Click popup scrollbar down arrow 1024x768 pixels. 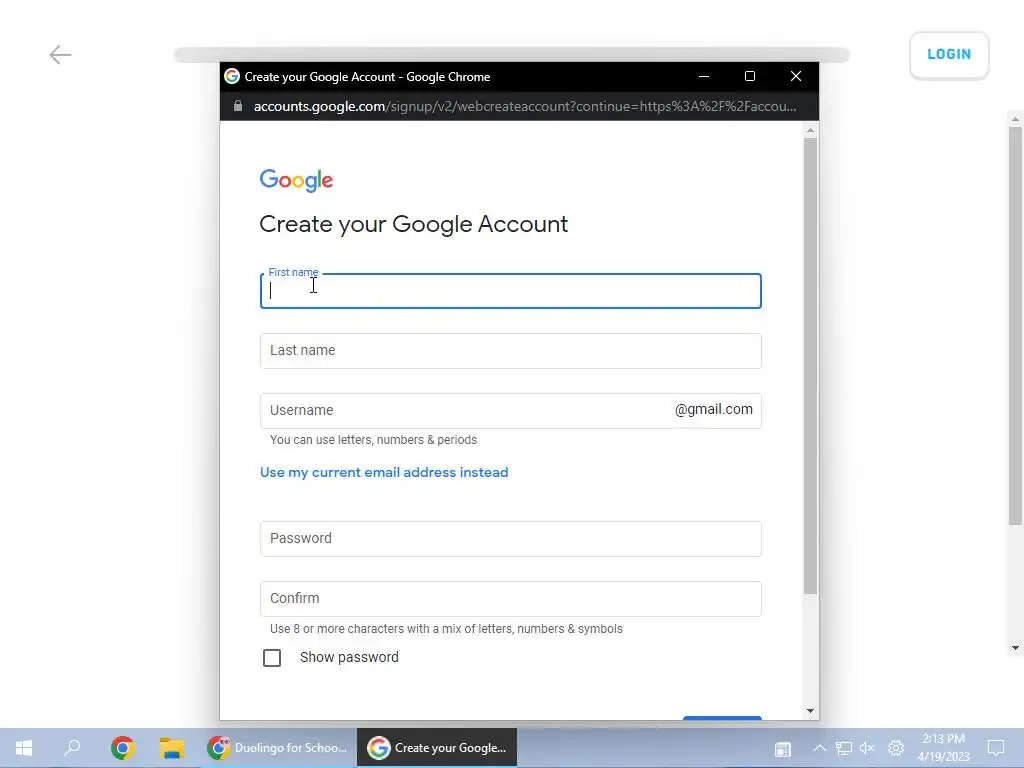810,711
